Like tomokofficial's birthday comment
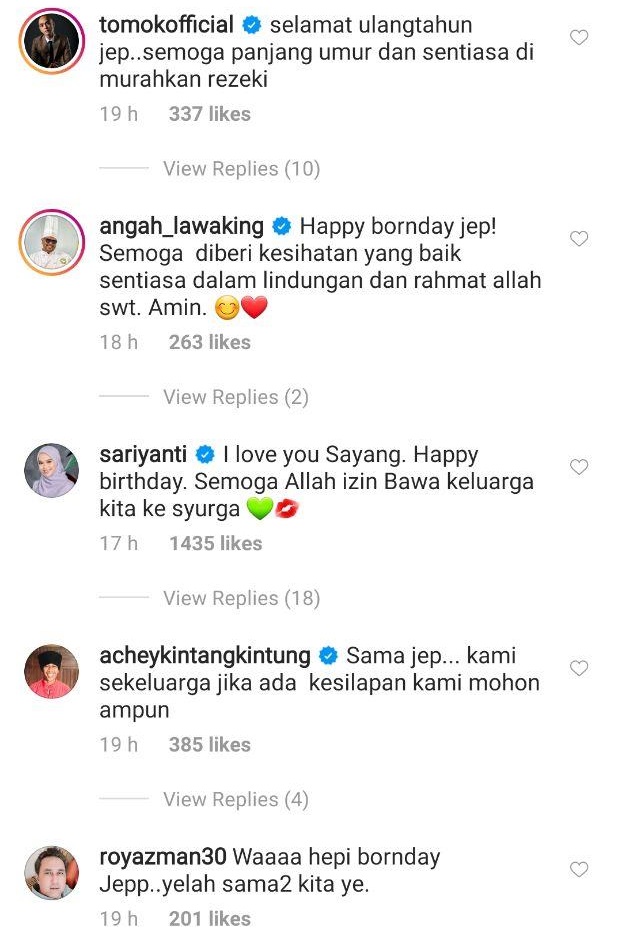Image resolution: width=622 pixels, height=951 pixels. (579, 38)
